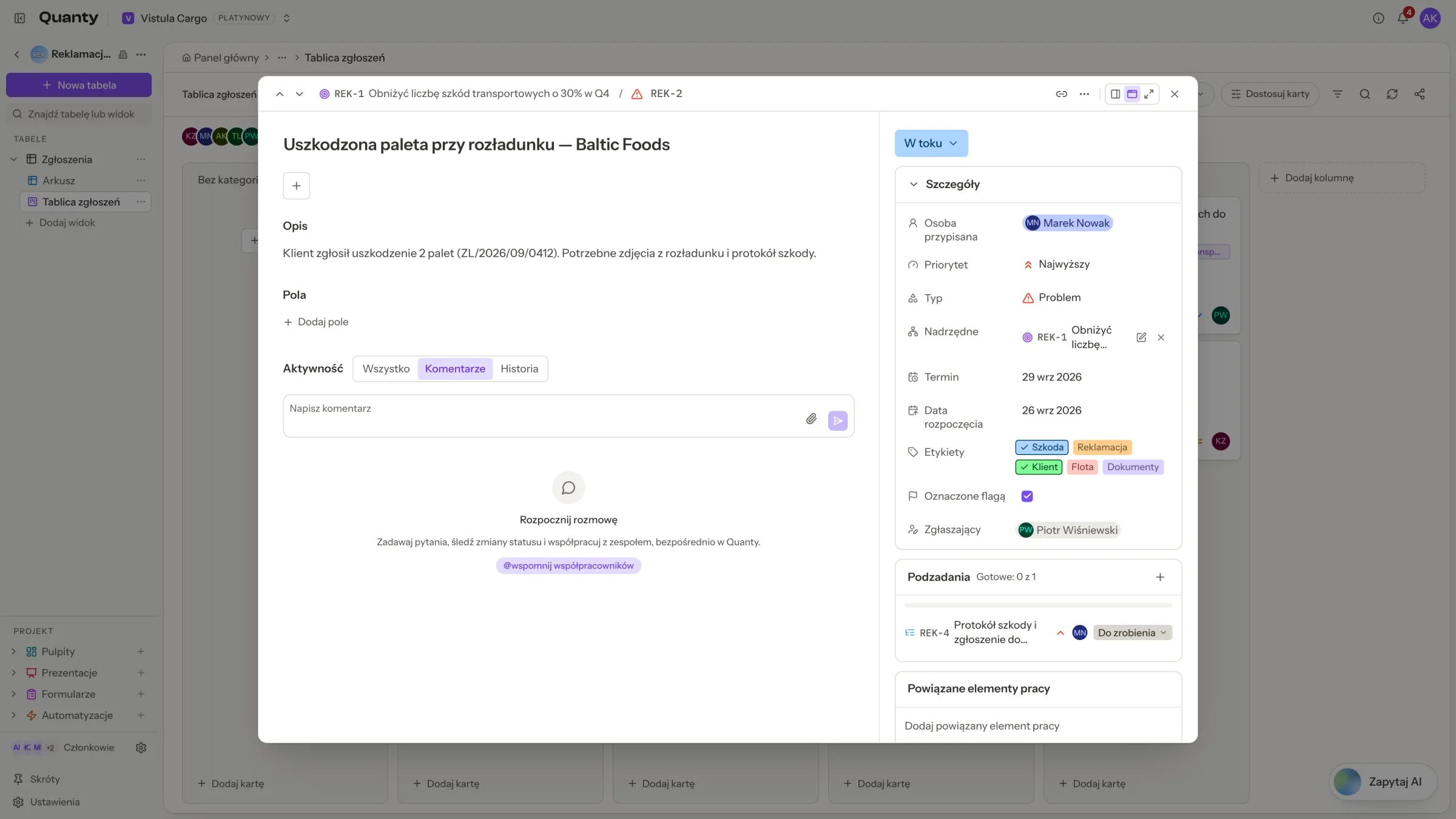Uncheck the Oznaczone flagą checkbox

pos(1027,496)
